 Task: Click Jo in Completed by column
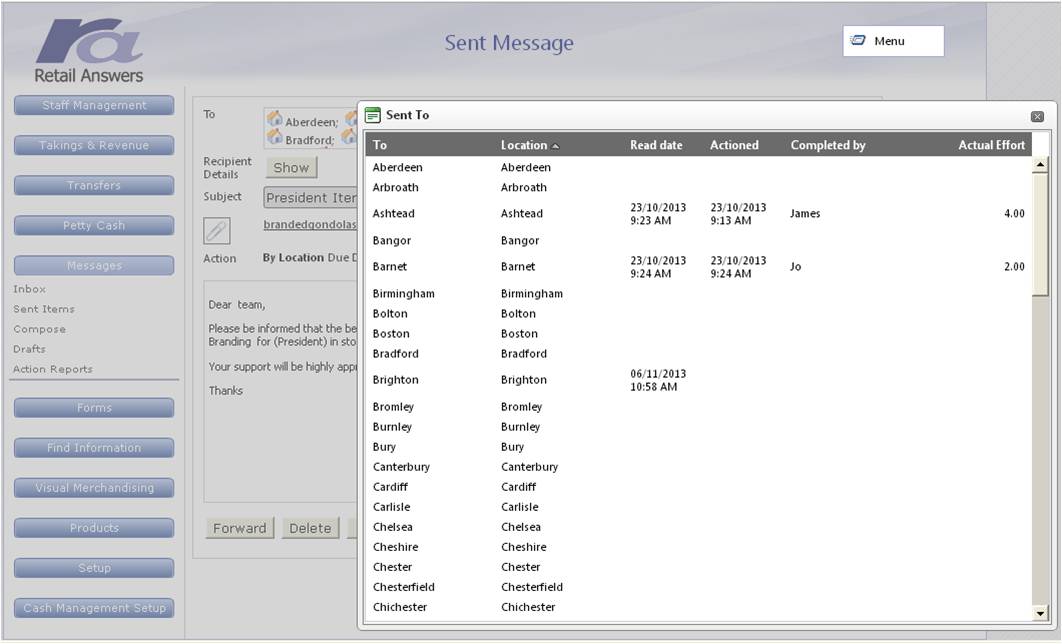(x=795, y=267)
